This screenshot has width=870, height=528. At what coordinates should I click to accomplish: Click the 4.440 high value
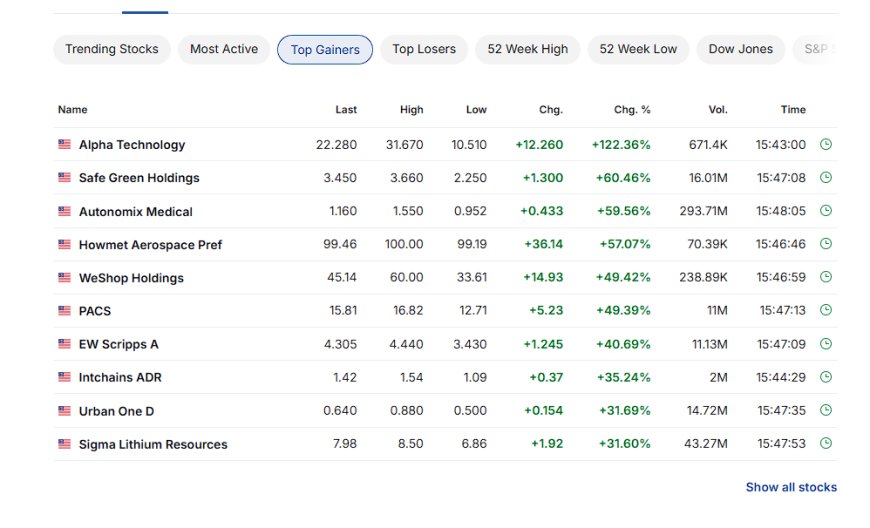tap(406, 344)
